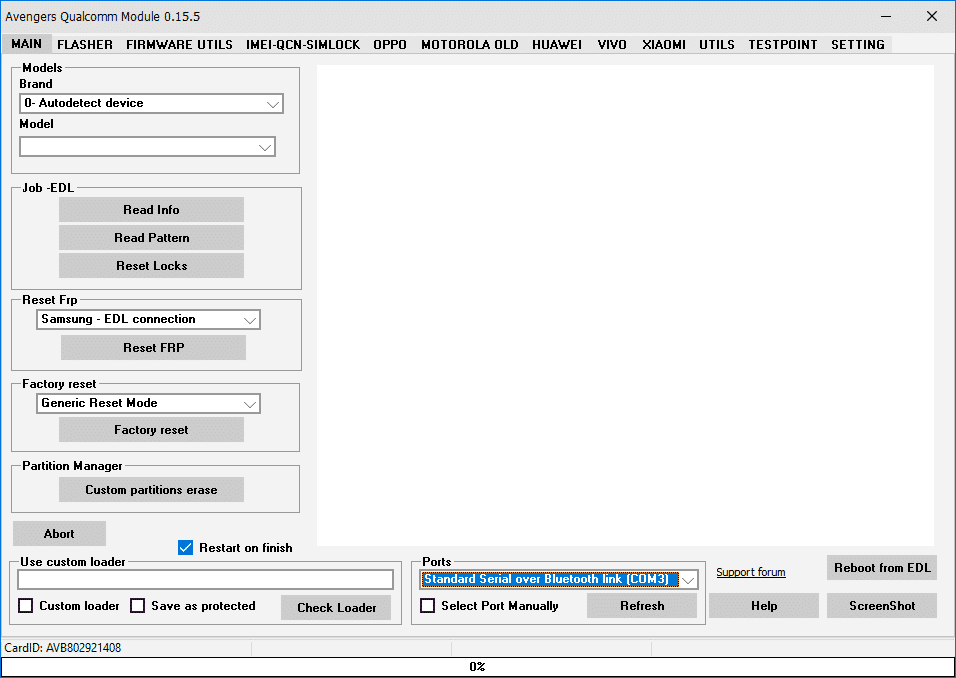Click the CardID AVB802921408 status text

pos(63,648)
